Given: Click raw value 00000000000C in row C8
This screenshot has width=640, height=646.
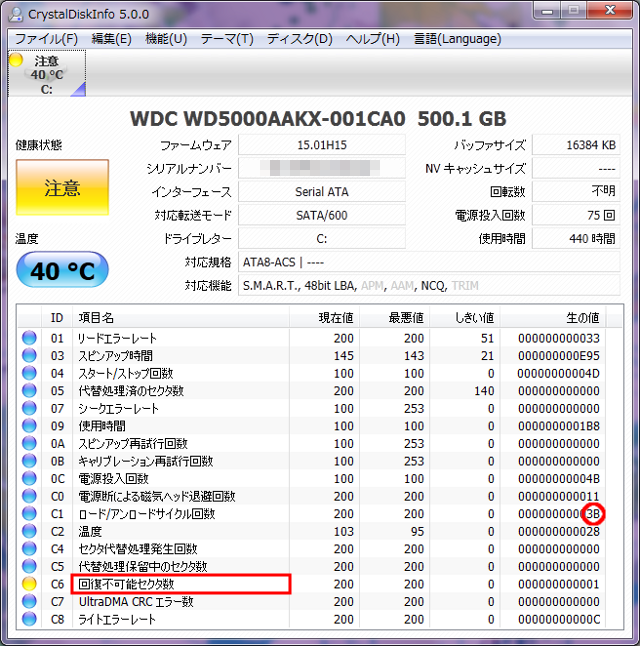Looking at the screenshot, I should pyautogui.click(x=559, y=619).
